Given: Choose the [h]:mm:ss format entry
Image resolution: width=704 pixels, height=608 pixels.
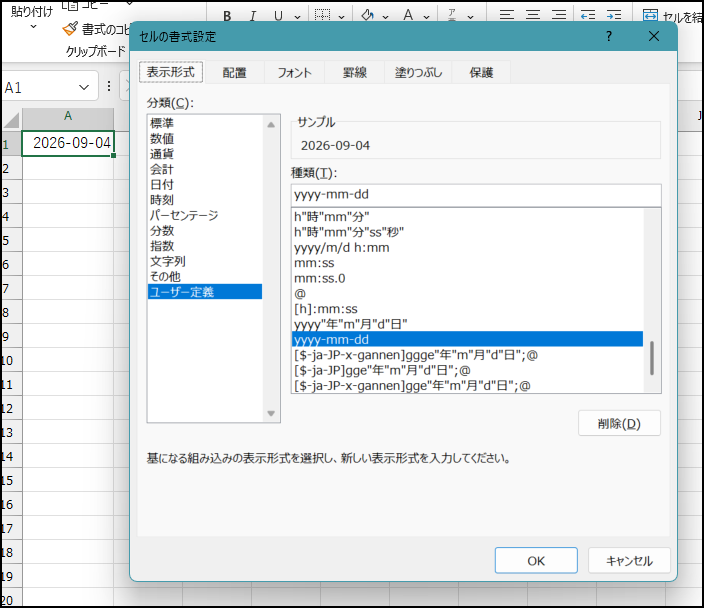Looking at the screenshot, I should pos(467,308).
